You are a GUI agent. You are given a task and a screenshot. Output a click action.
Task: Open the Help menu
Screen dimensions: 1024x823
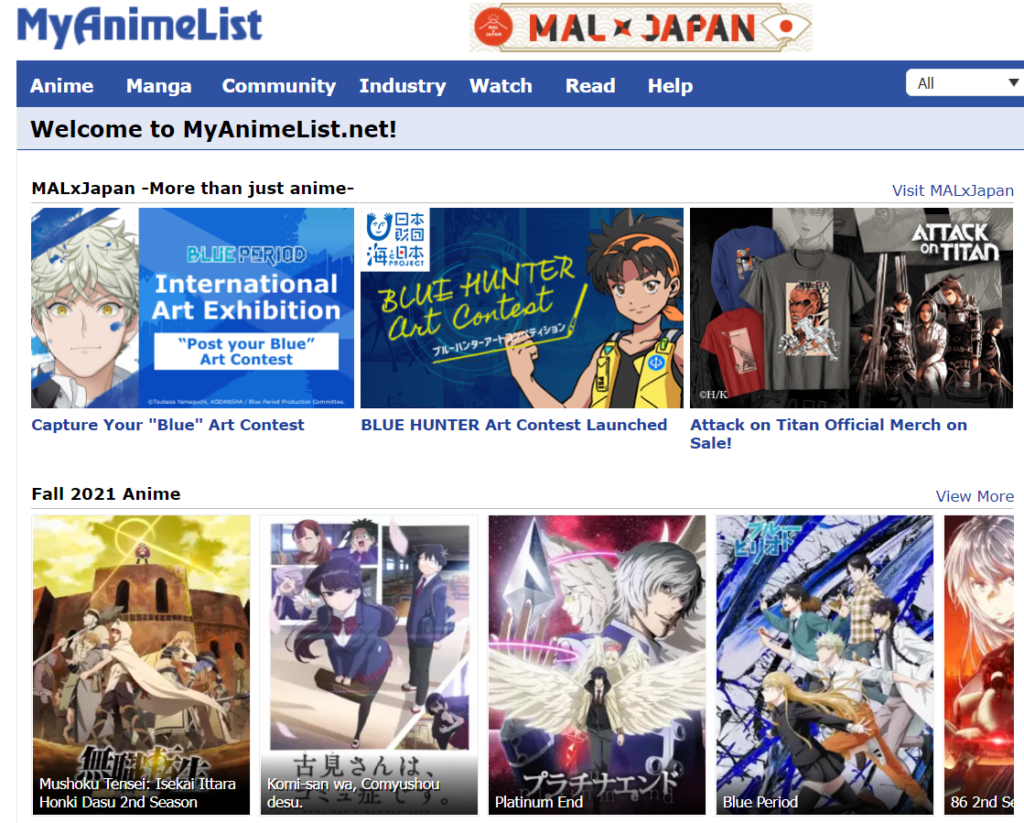coord(670,86)
